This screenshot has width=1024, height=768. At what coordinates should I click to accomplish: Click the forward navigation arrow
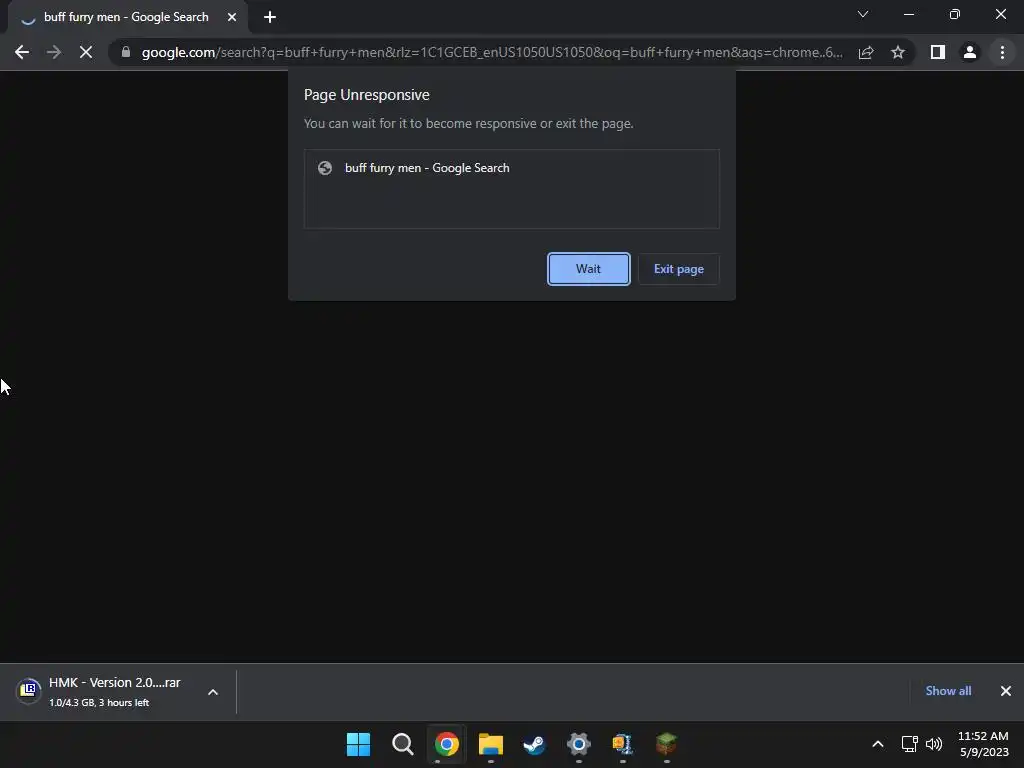pos(54,52)
